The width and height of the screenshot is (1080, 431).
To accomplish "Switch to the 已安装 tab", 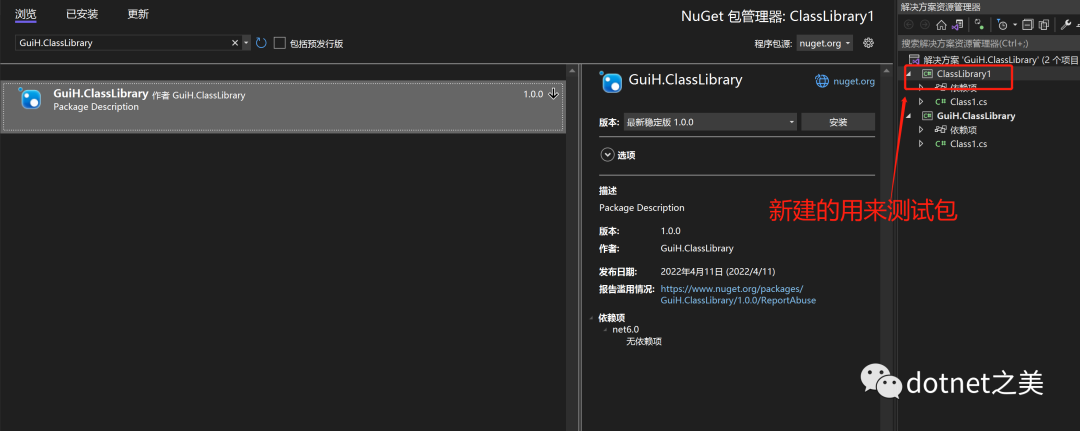I will tap(82, 14).
